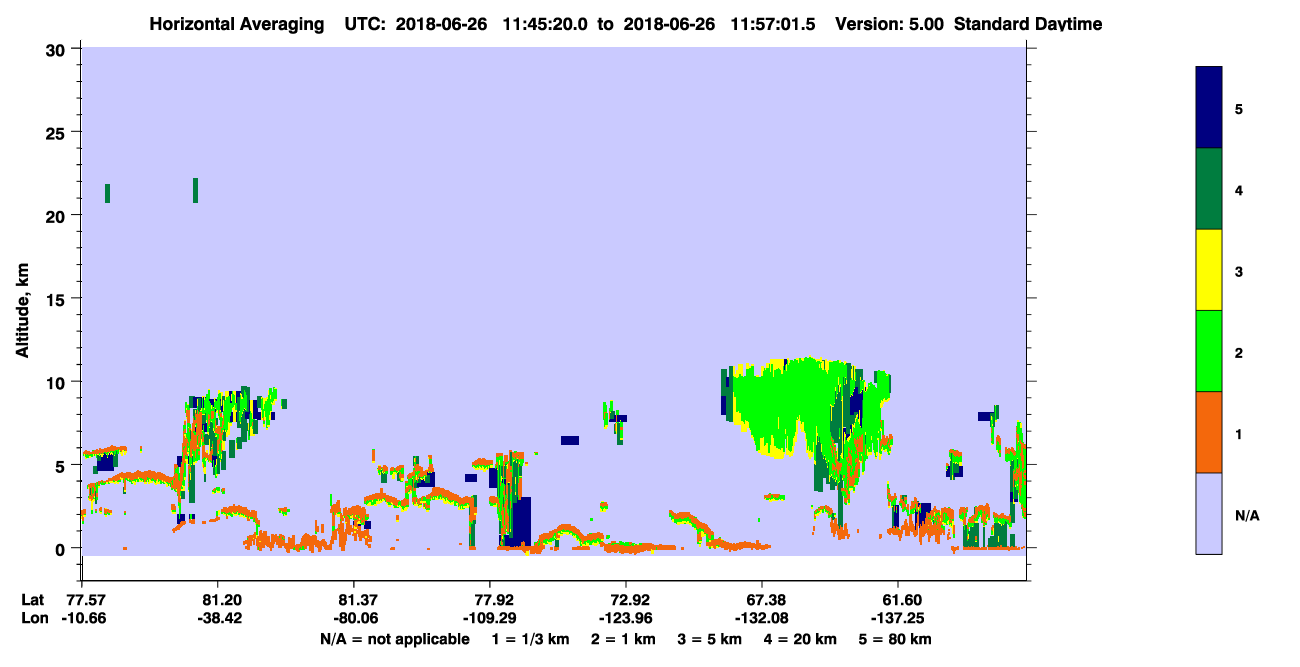Select end time '2018-06-26 11:57:01.5'
Screen dimensions: 1300x667
720,24
